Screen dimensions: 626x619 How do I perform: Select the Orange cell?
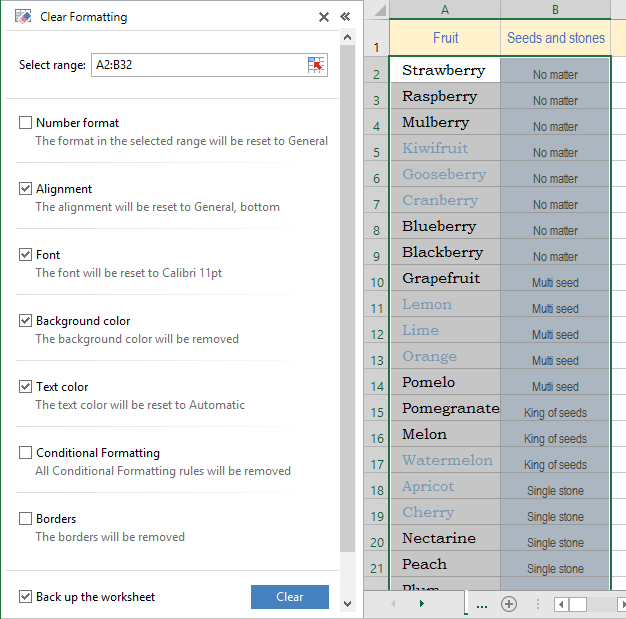[x=445, y=356]
